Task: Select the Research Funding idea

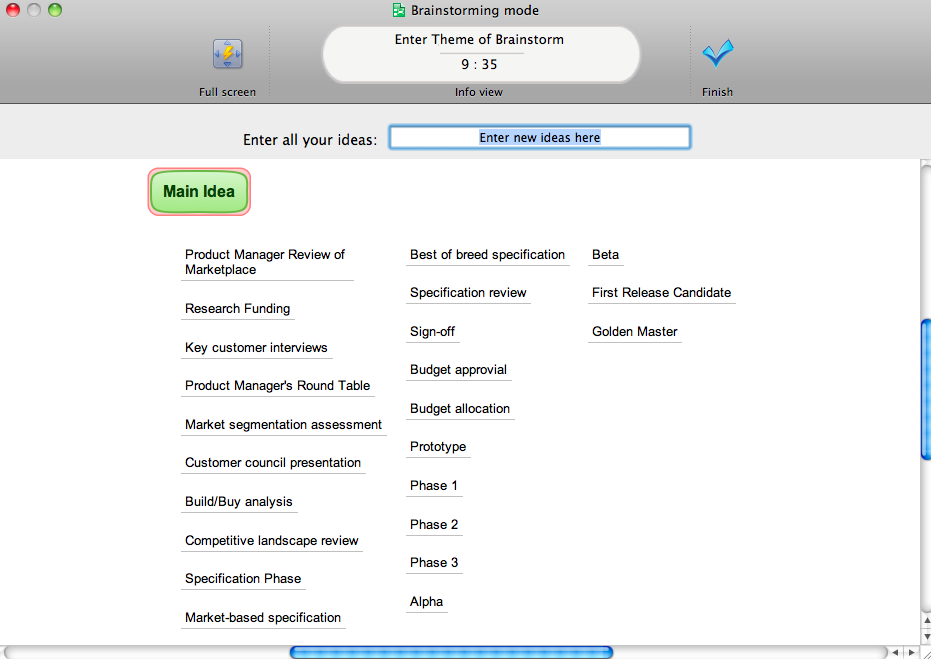Action: click(x=238, y=309)
